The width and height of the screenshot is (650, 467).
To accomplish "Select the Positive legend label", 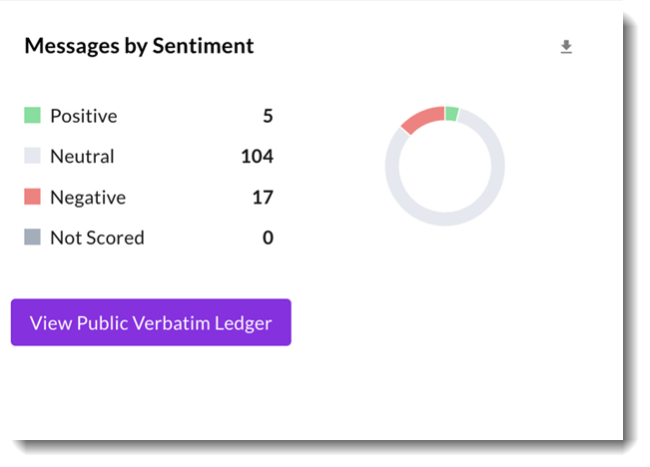I will pyautogui.click(x=83, y=116).
